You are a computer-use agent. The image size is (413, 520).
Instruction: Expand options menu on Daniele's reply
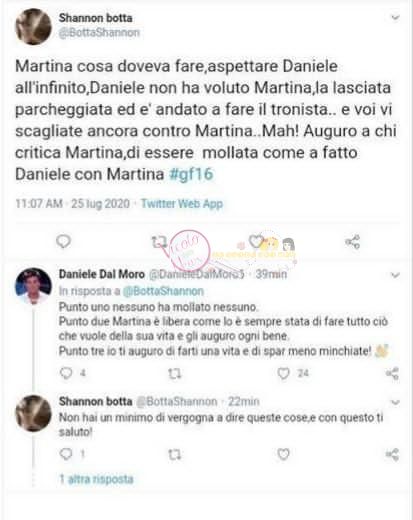(x=395, y=275)
